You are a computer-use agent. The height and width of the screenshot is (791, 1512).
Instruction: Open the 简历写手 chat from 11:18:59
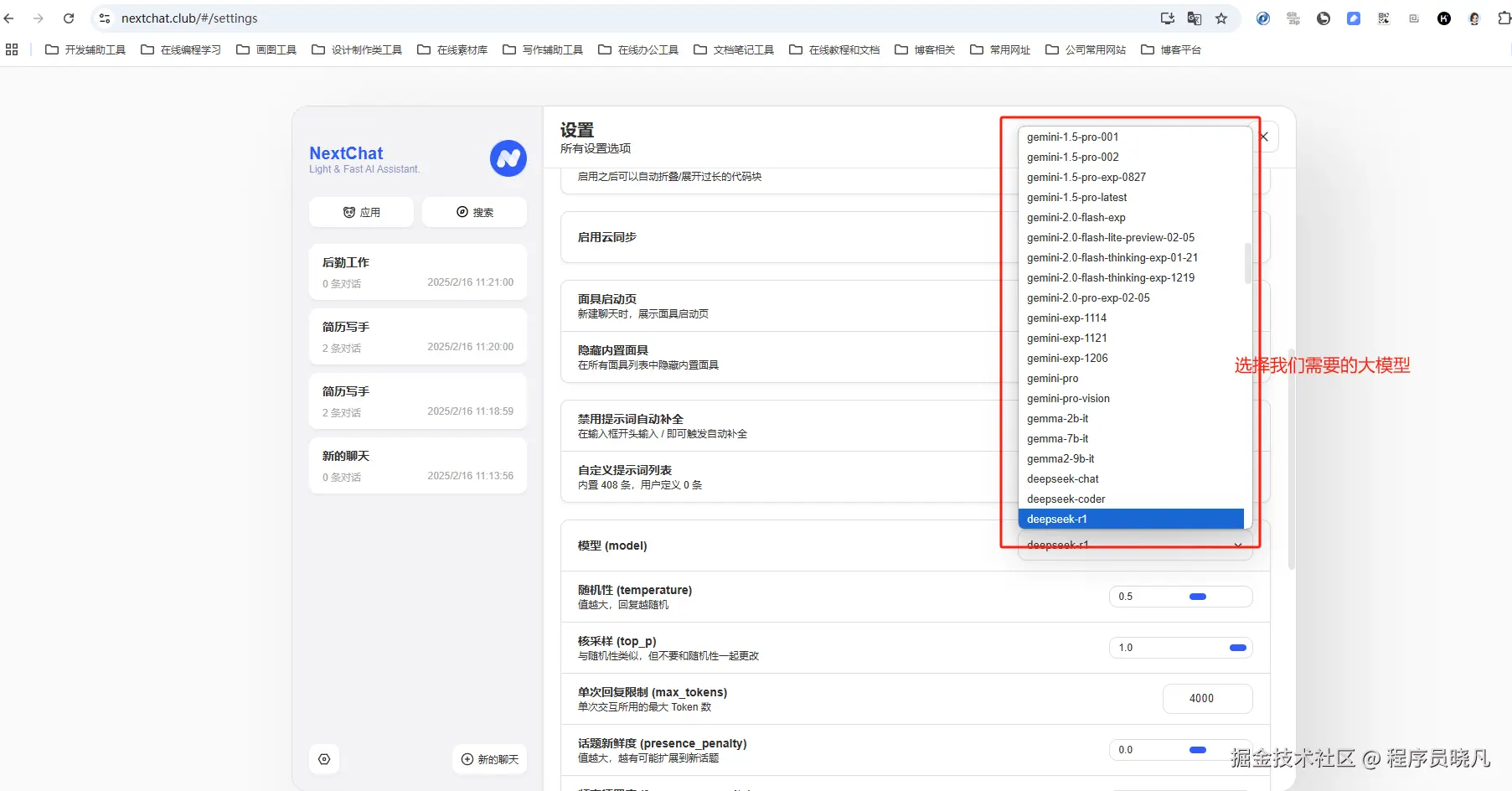pos(418,401)
